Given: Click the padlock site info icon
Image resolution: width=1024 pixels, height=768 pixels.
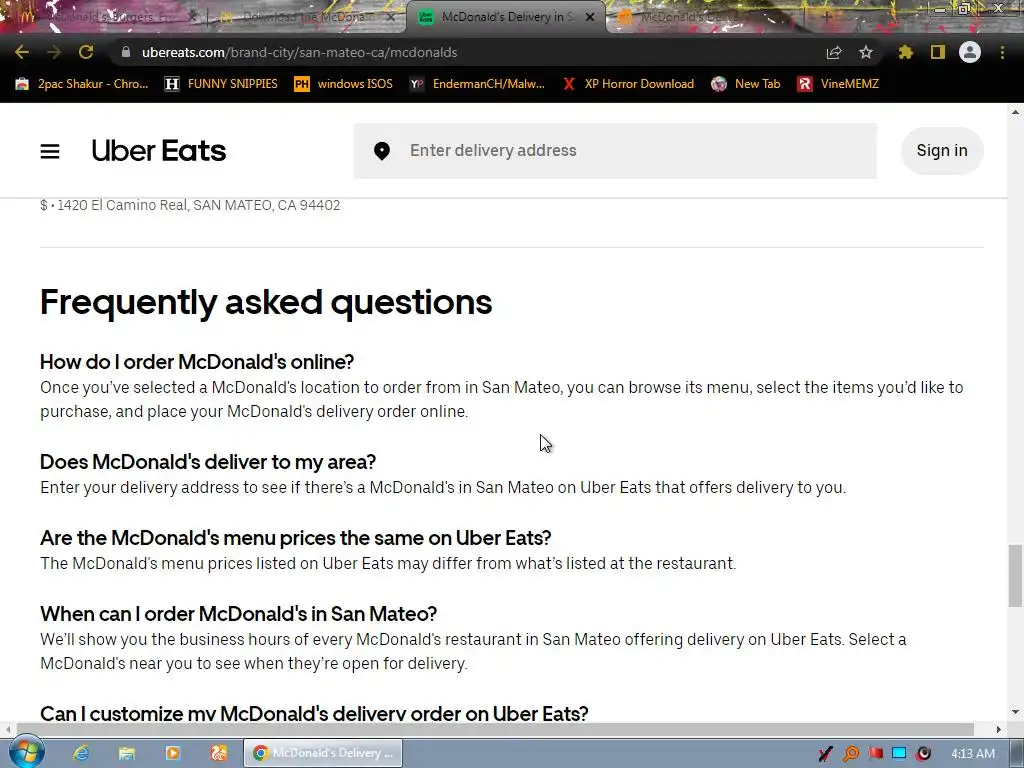Looking at the screenshot, I should (x=126, y=52).
